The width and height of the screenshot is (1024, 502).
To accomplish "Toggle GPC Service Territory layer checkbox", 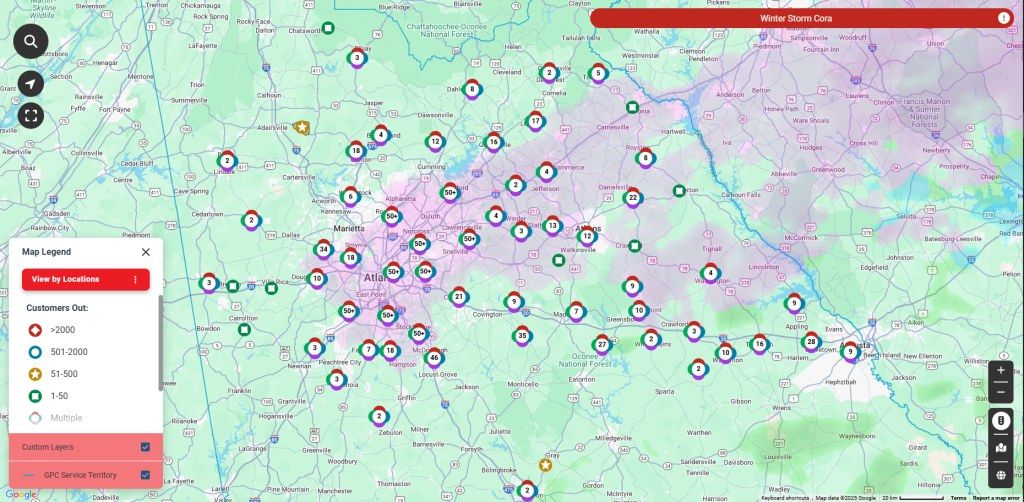I will coord(146,475).
